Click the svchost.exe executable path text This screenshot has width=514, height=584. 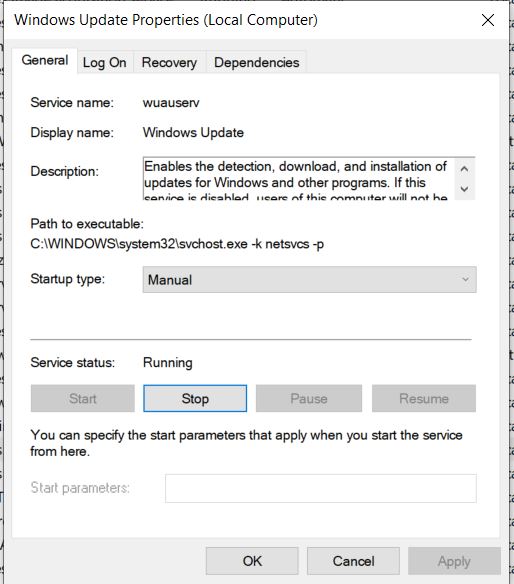pyautogui.click(x=177, y=244)
